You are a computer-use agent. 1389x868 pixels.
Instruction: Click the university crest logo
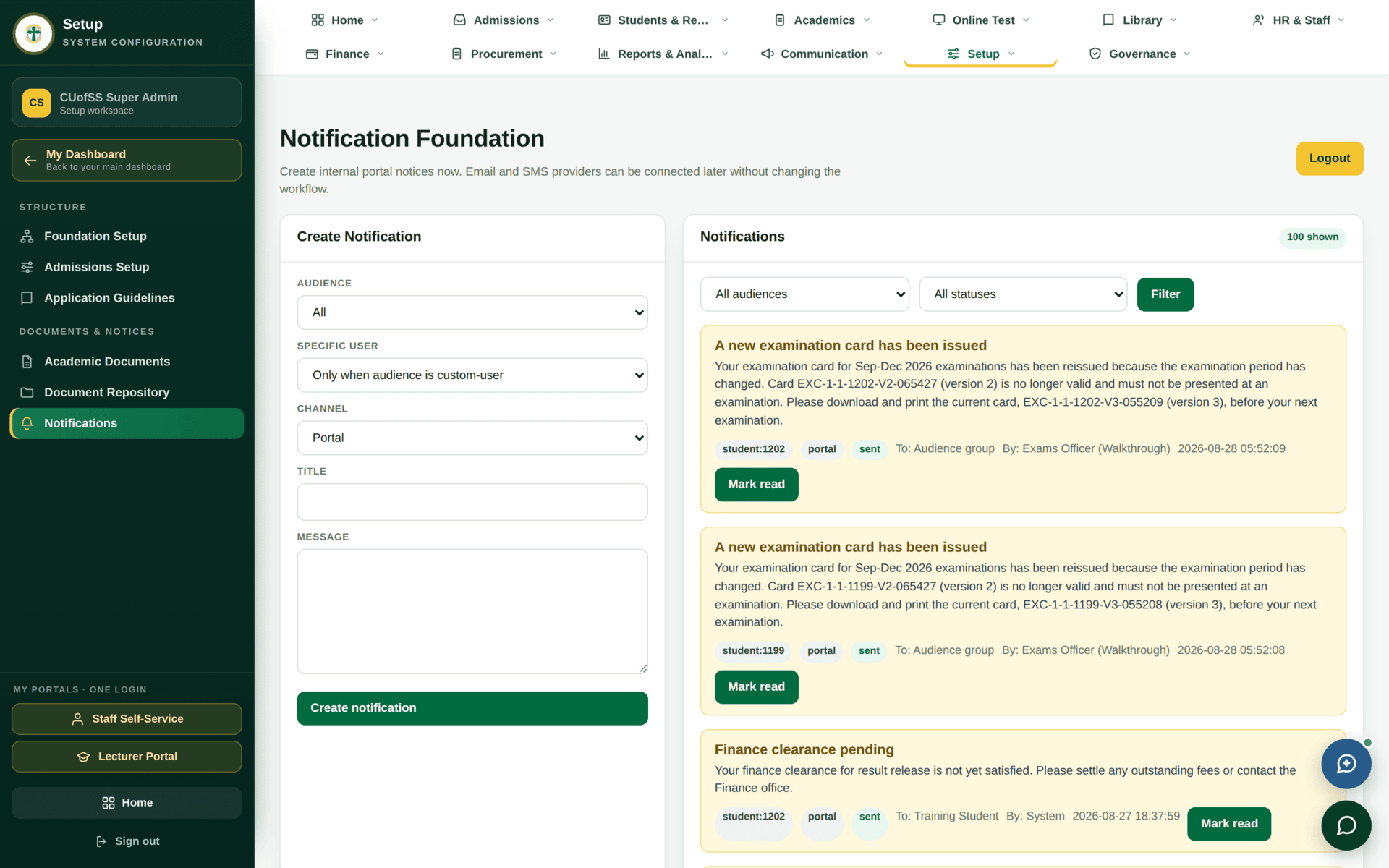point(33,33)
